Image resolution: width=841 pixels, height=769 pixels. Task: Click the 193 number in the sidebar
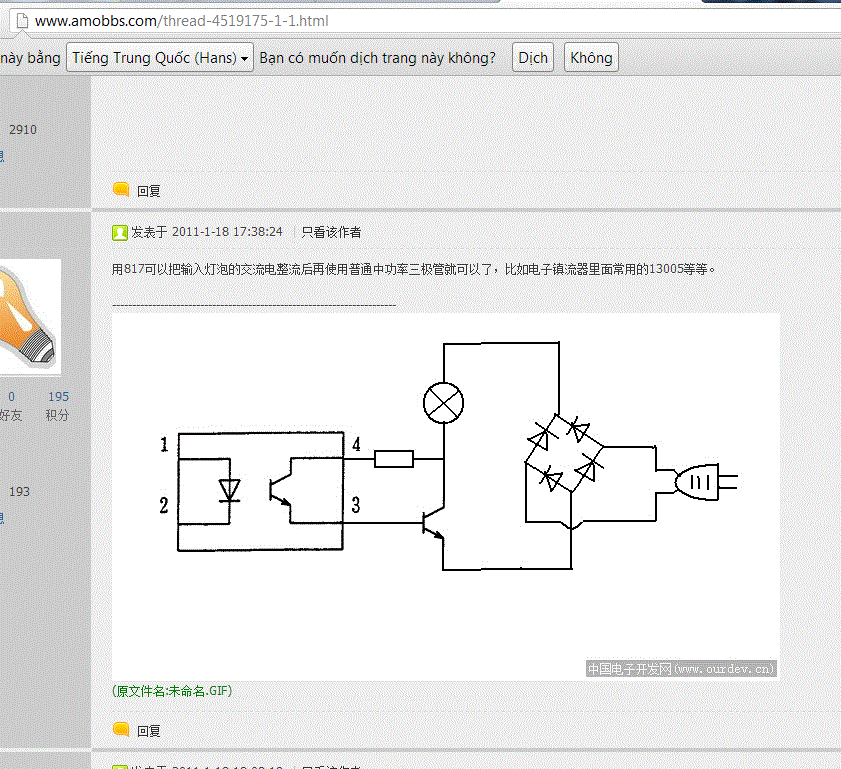pyautogui.click(x=19, y=492)
